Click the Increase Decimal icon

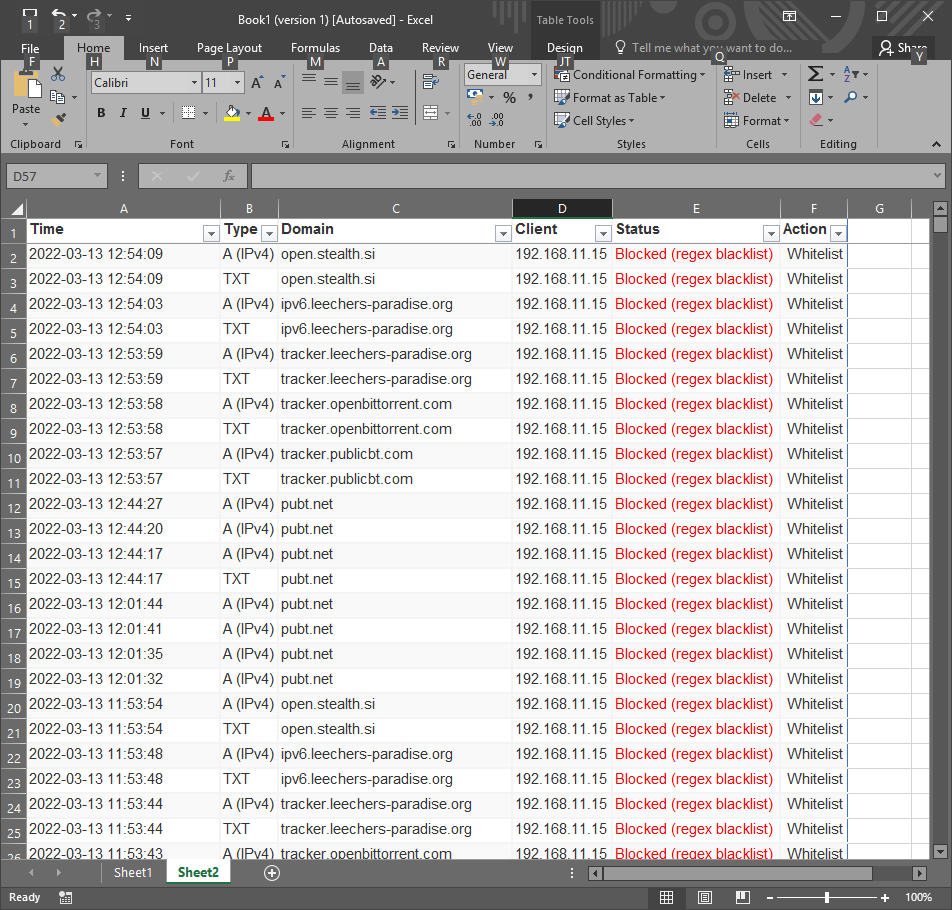475,120
